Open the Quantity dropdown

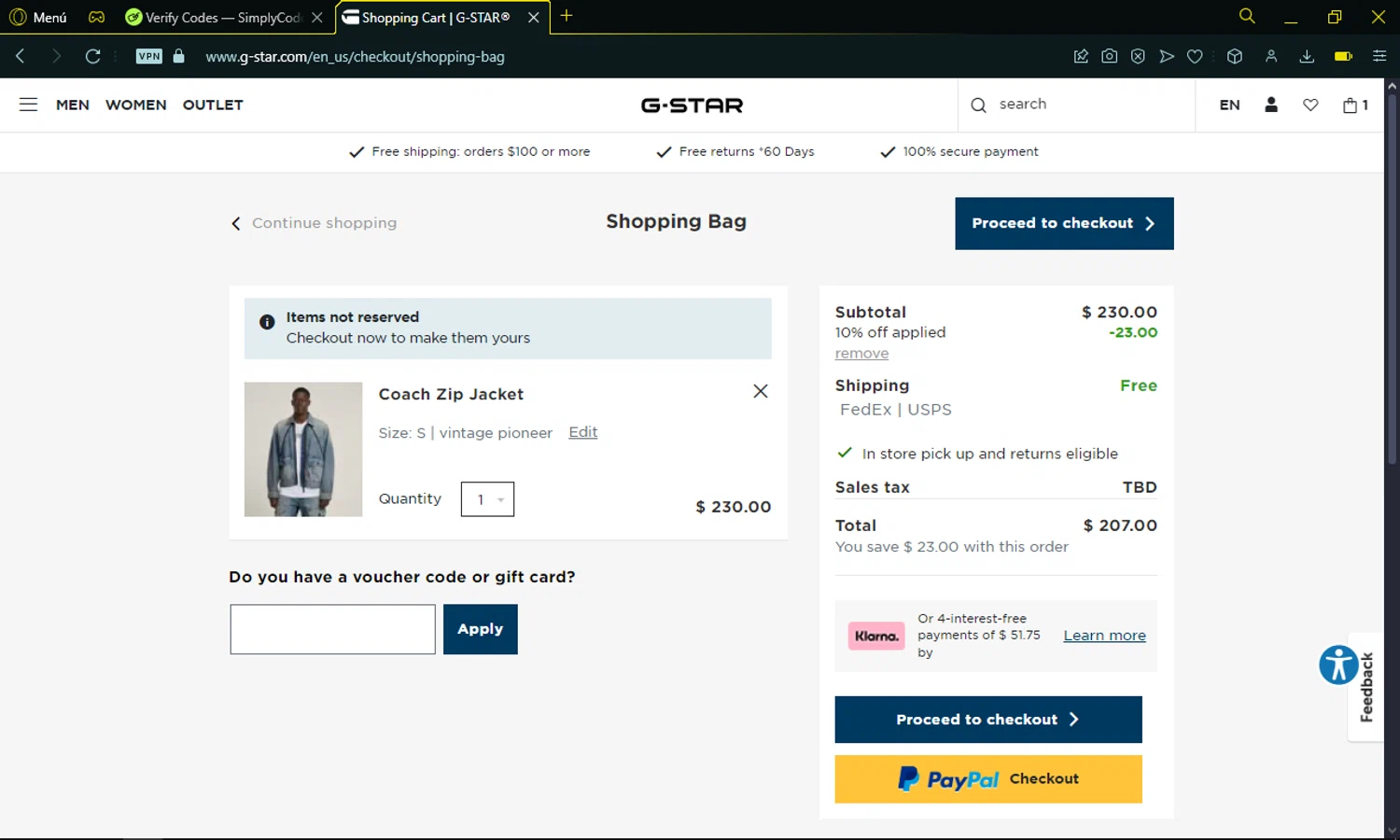click(x=487, y=499)
